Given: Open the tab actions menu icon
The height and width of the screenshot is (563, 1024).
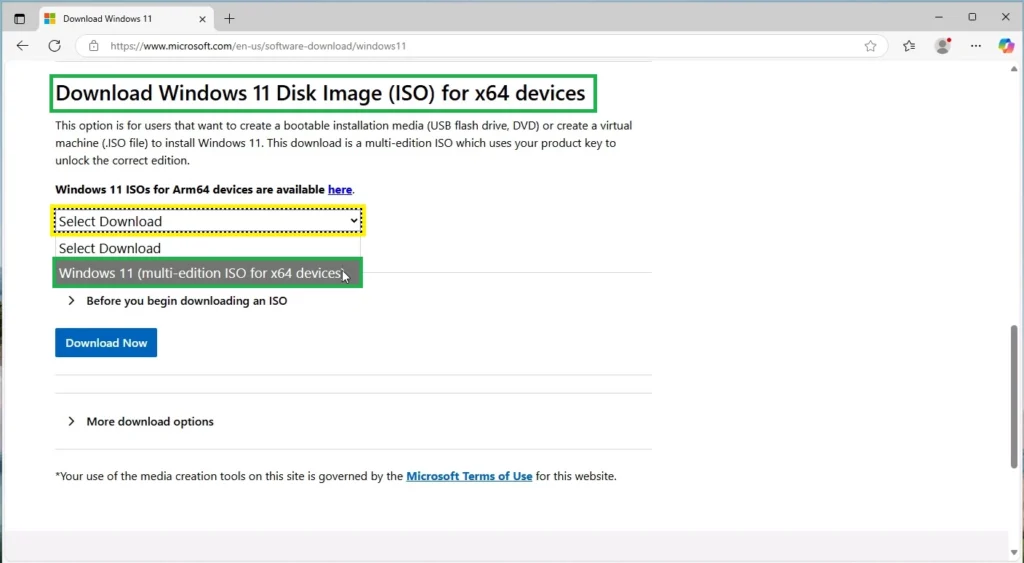Looking at the screenshot, I should (x=20, y=19).
